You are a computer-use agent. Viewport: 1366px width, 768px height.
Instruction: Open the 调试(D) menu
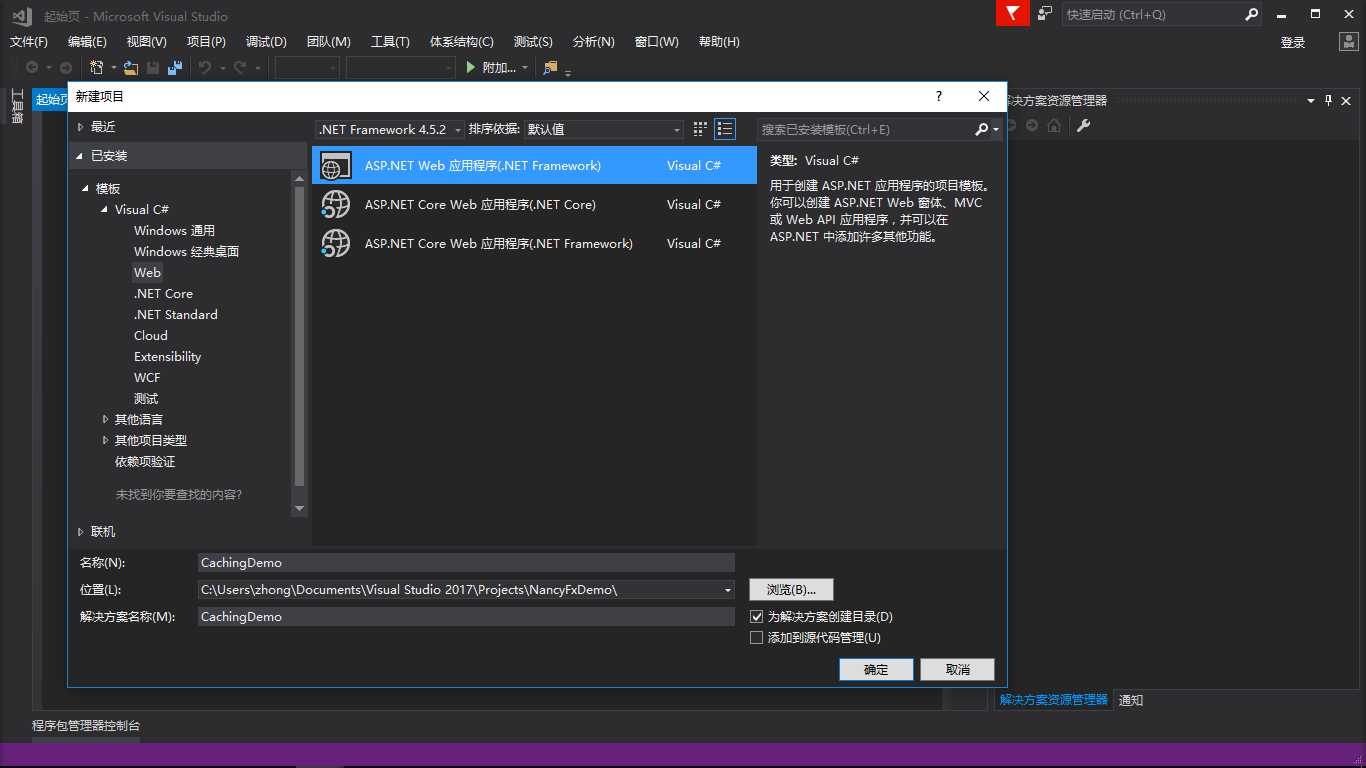[266, 41]
